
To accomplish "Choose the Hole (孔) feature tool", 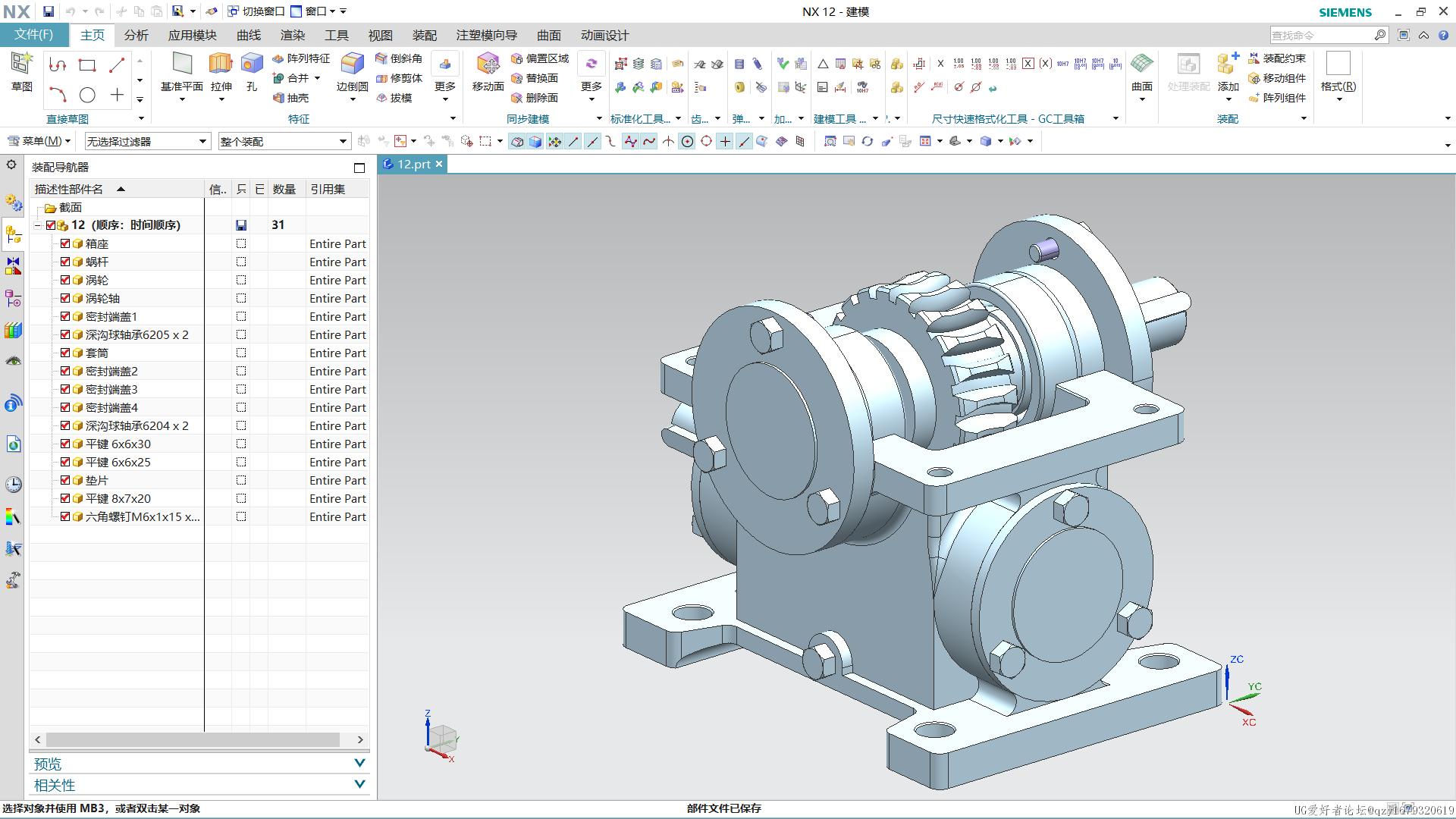I will [252, 72].
